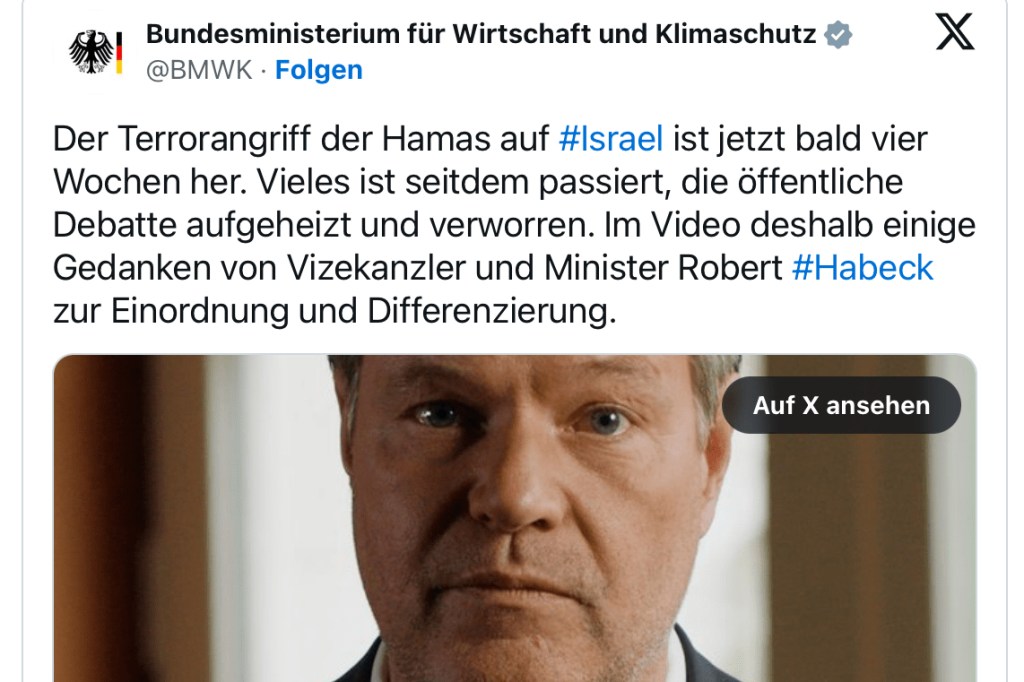Click the phrase 'ist jetzt bald vier'
The image size is (1024, 682).
[x=801, y=138]
